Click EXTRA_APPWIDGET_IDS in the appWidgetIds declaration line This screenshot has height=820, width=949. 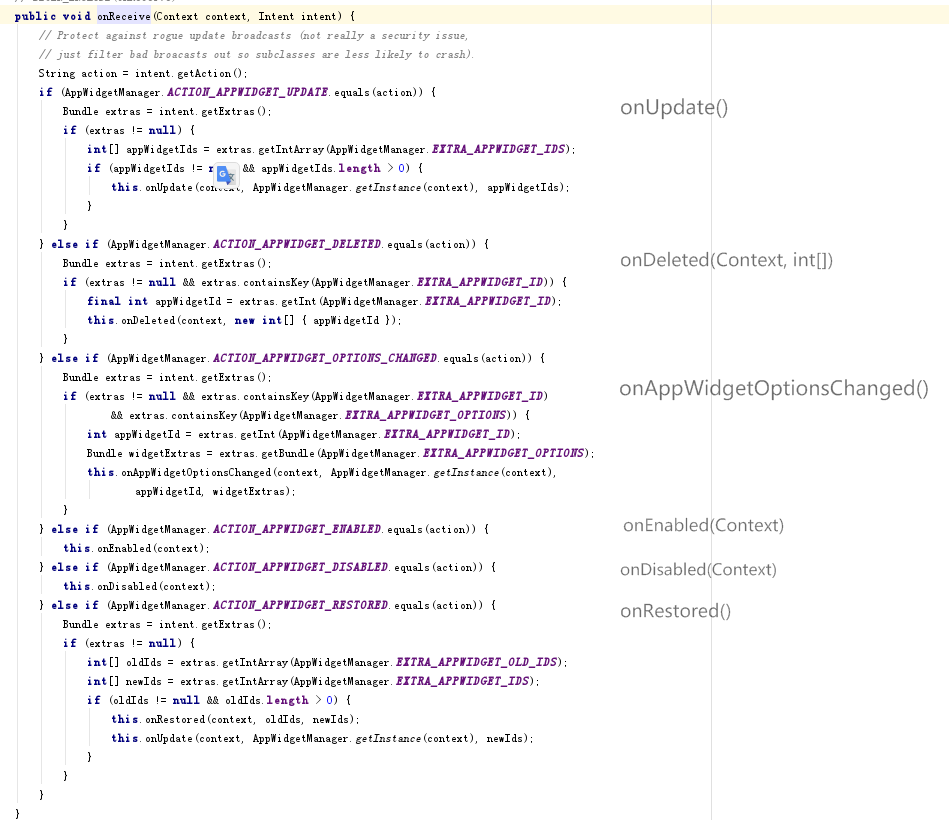[499, 149]
